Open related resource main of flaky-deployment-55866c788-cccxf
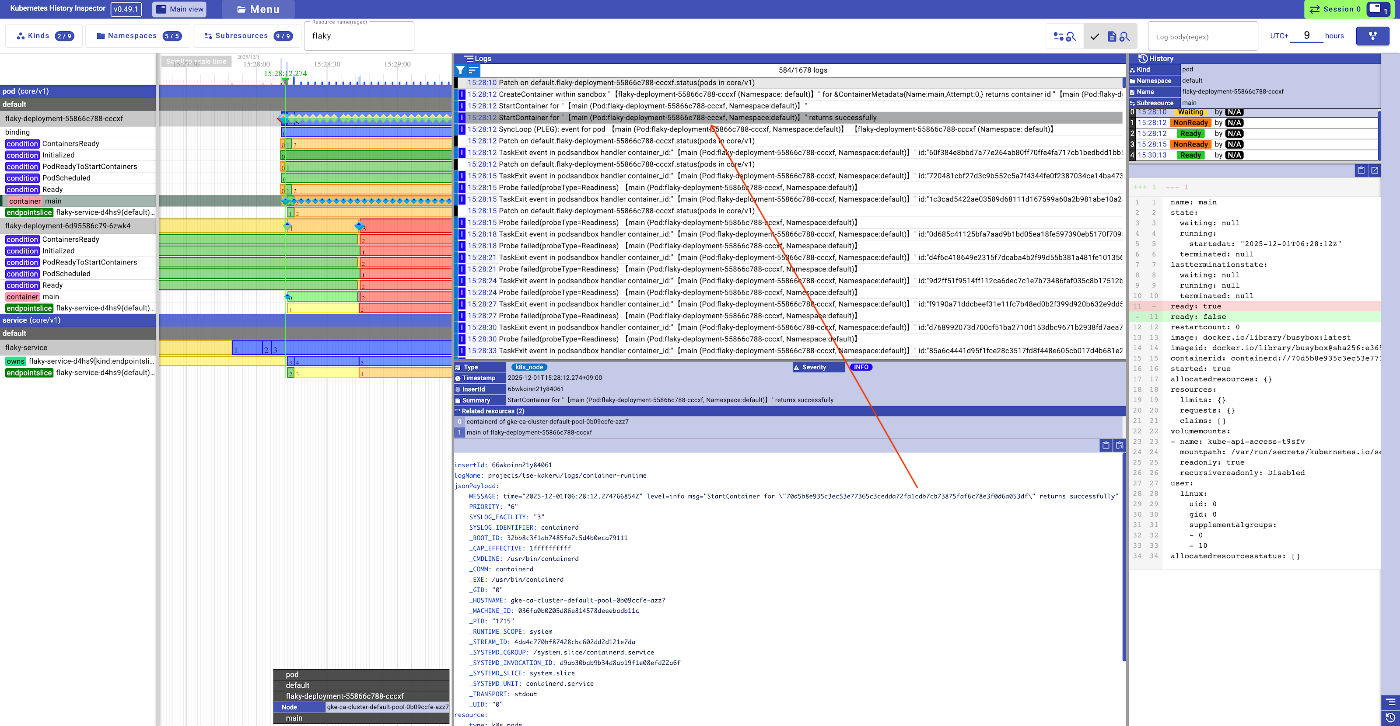Viewport: 1400px width, 726px height. pyautogui.click(x=790, y=433)
